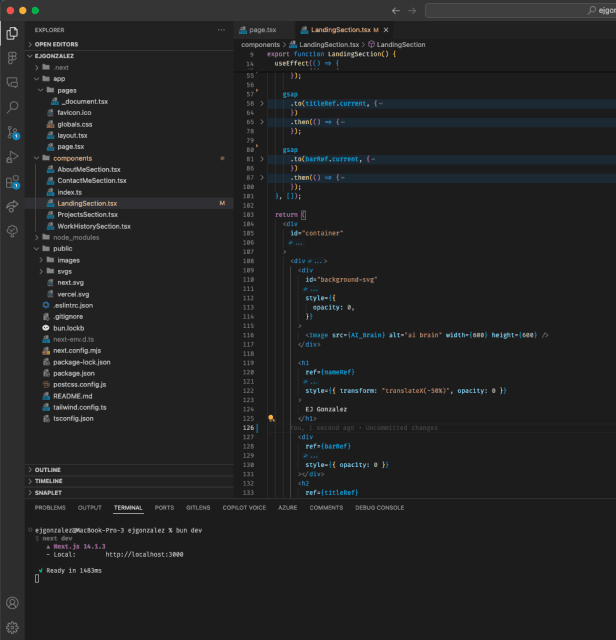The image size is (616, 640).
Task: Open the Manage gear icon
Action: tap(12, 627)
